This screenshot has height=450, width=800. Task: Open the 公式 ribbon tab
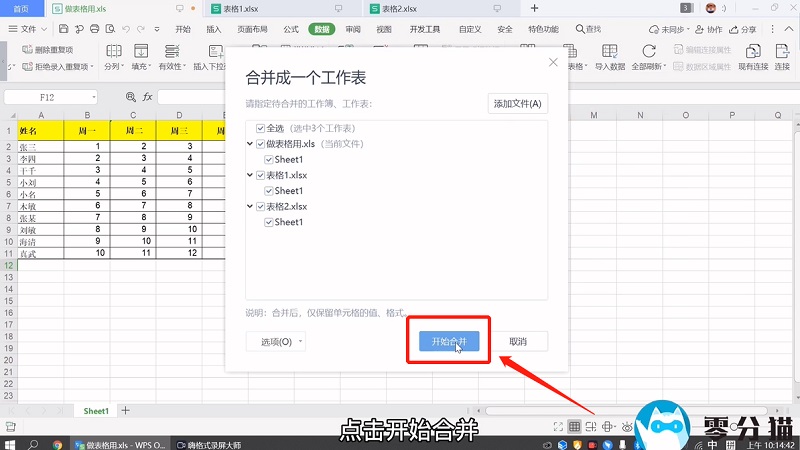(x=291, y=30)
